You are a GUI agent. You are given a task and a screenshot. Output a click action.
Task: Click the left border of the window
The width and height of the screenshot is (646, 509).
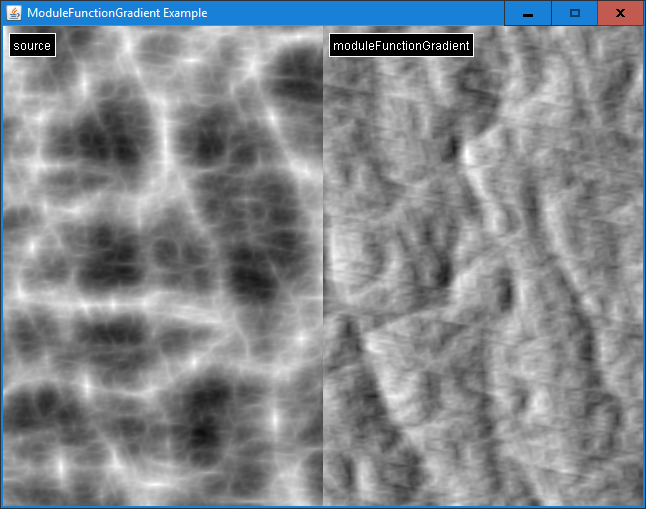[x=1, y=270]
